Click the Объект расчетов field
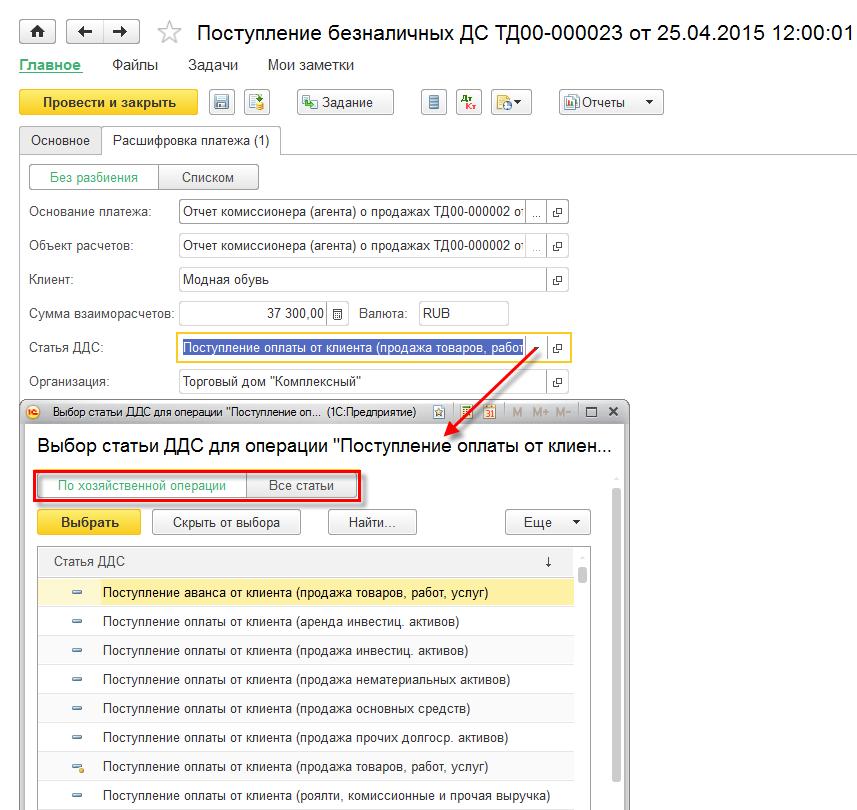This screenshot has height=810, width=857. coord(353,246)
